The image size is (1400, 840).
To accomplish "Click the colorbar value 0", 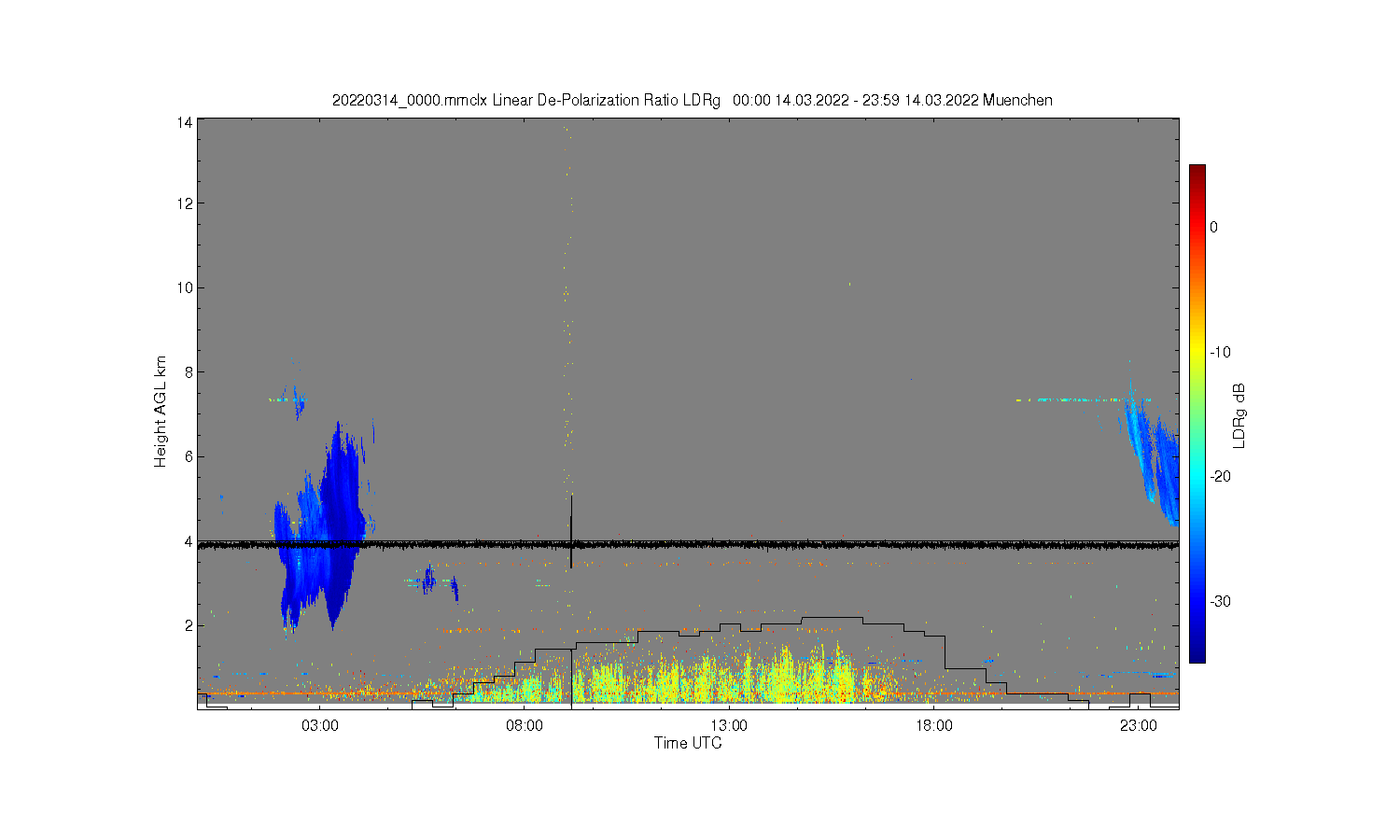I will click(1213, 227).
